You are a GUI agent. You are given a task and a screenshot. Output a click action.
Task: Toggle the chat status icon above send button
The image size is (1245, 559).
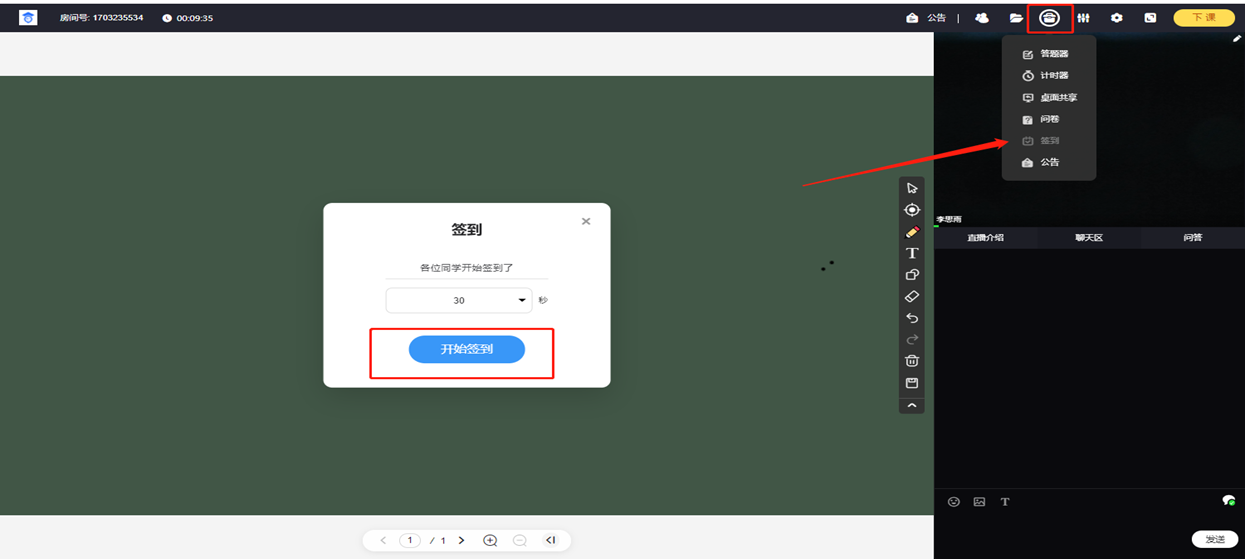point(1228,501)
